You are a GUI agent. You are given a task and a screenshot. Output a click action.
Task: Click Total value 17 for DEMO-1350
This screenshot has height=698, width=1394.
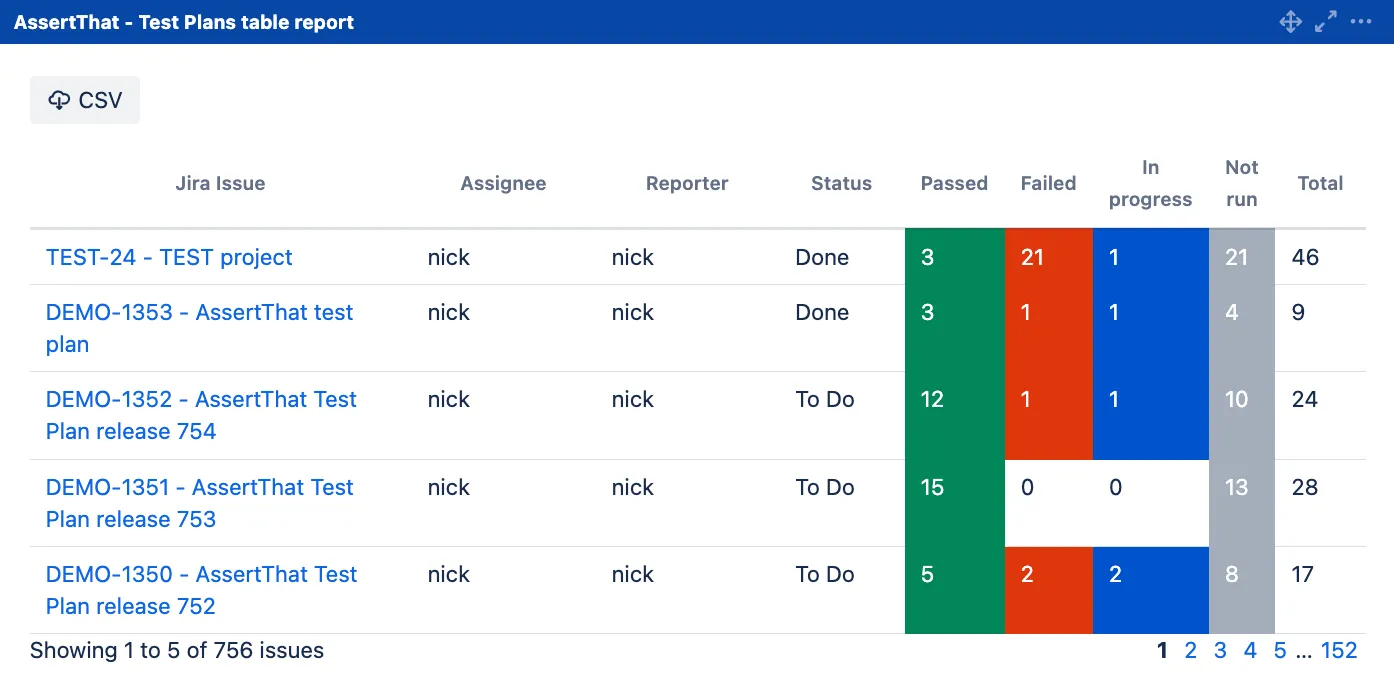coord(1302,574)
